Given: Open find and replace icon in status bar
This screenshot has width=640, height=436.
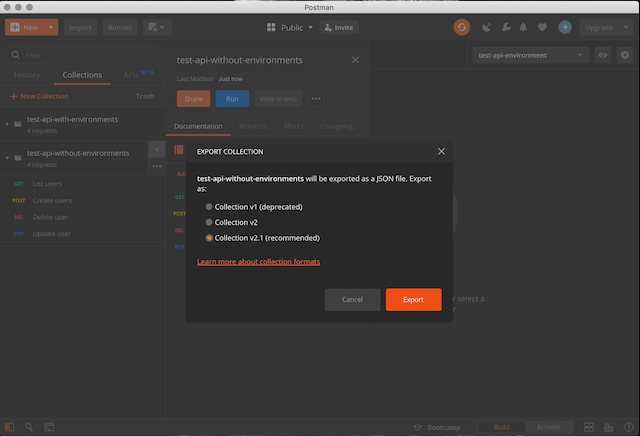Looking at the screenshot, I should pos(29,427).
